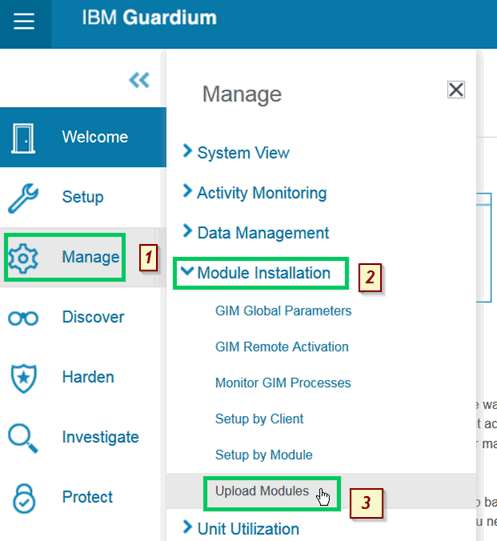Click the Module Installation label
This screenshot has width=497, height=541.
pyautogui.click(x=264, y=273)
